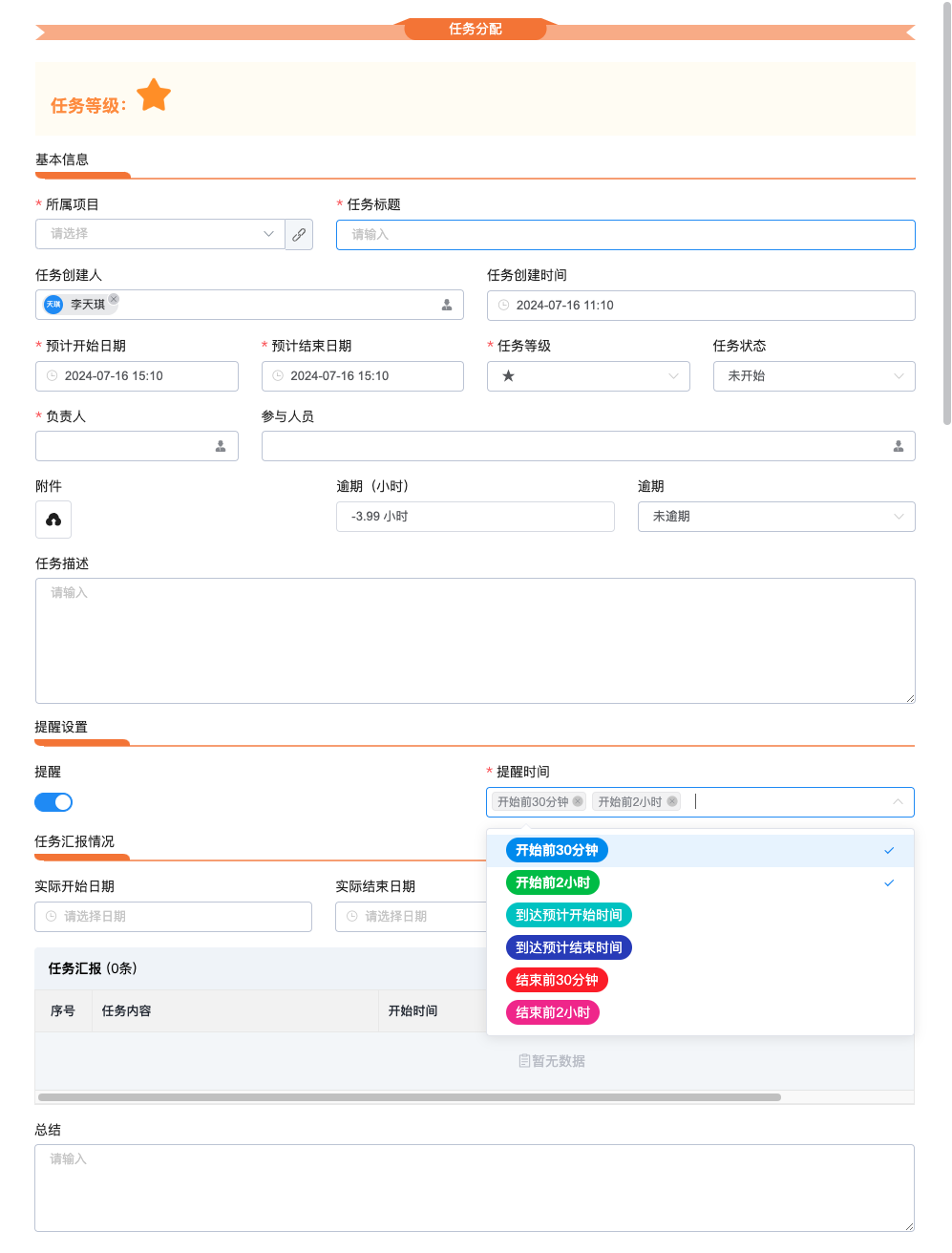
Task: Click person icon in 参与人员 field
Action: 898,446
